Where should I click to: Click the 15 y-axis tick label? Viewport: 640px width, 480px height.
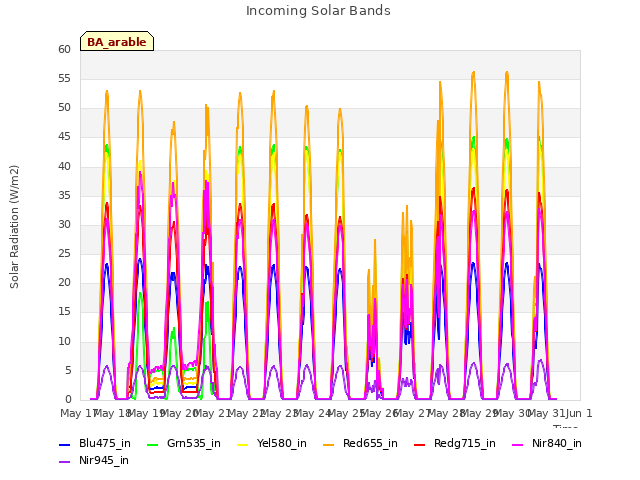64,312
